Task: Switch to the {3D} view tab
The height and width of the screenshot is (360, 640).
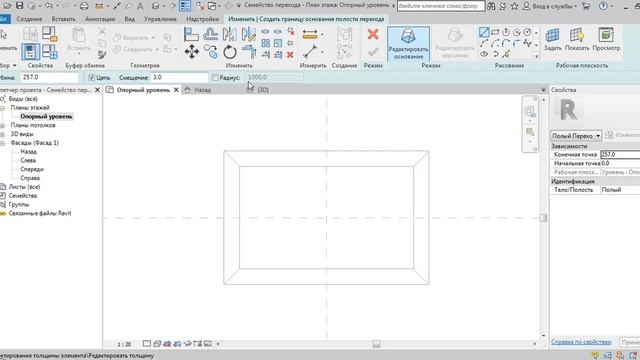Action: pyautogui.click(x=263, y=90)
